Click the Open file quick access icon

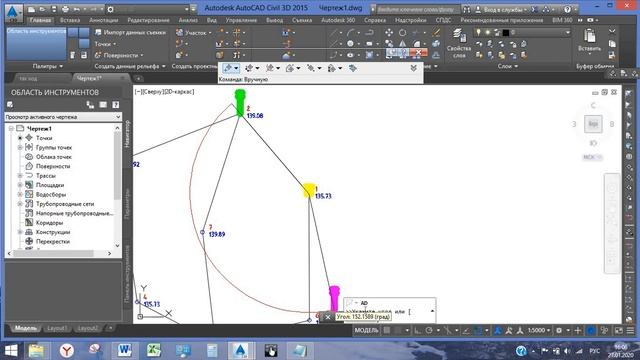(x=42, y=9)
